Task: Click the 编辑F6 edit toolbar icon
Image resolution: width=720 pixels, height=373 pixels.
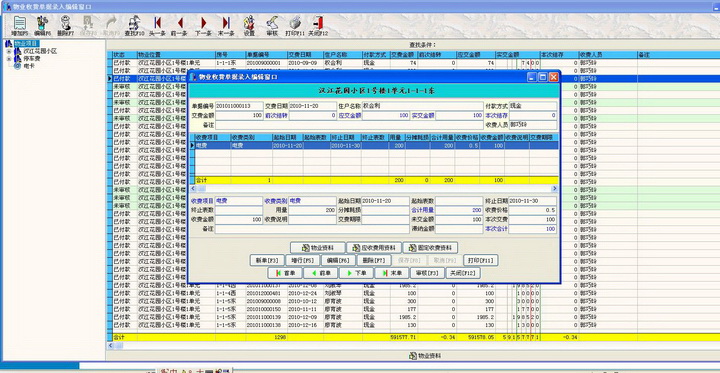Action: click(42, 26)
